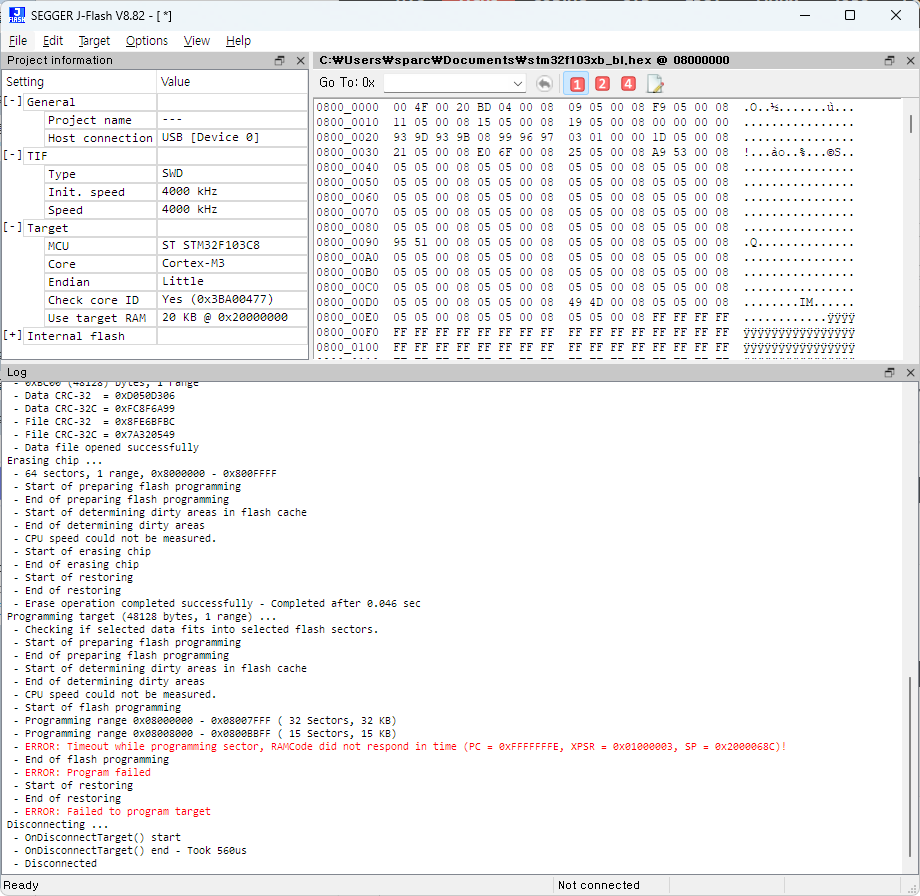
Task: Open the Options menu
Action: 147,41
